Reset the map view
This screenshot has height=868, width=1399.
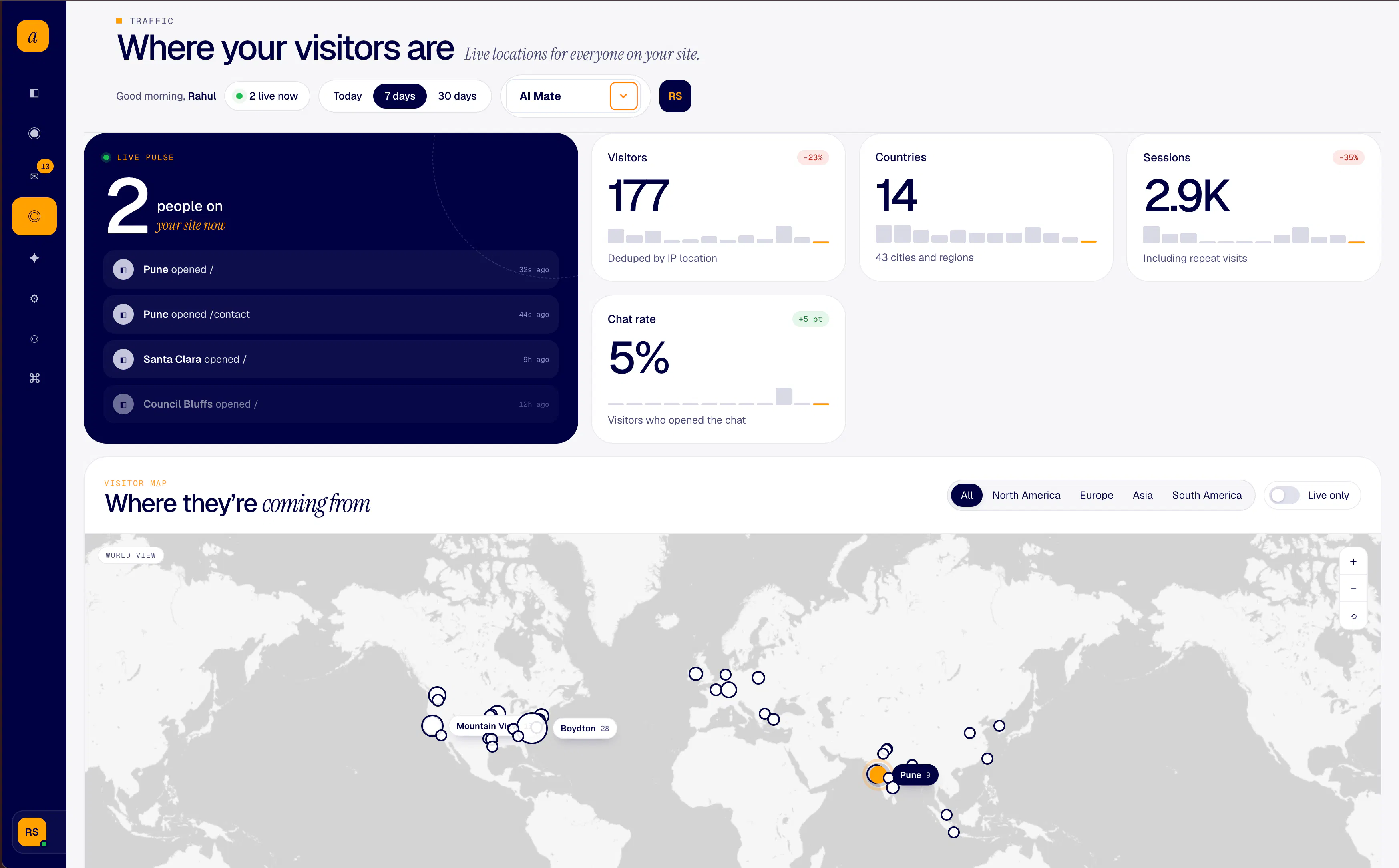[1353, 617]
